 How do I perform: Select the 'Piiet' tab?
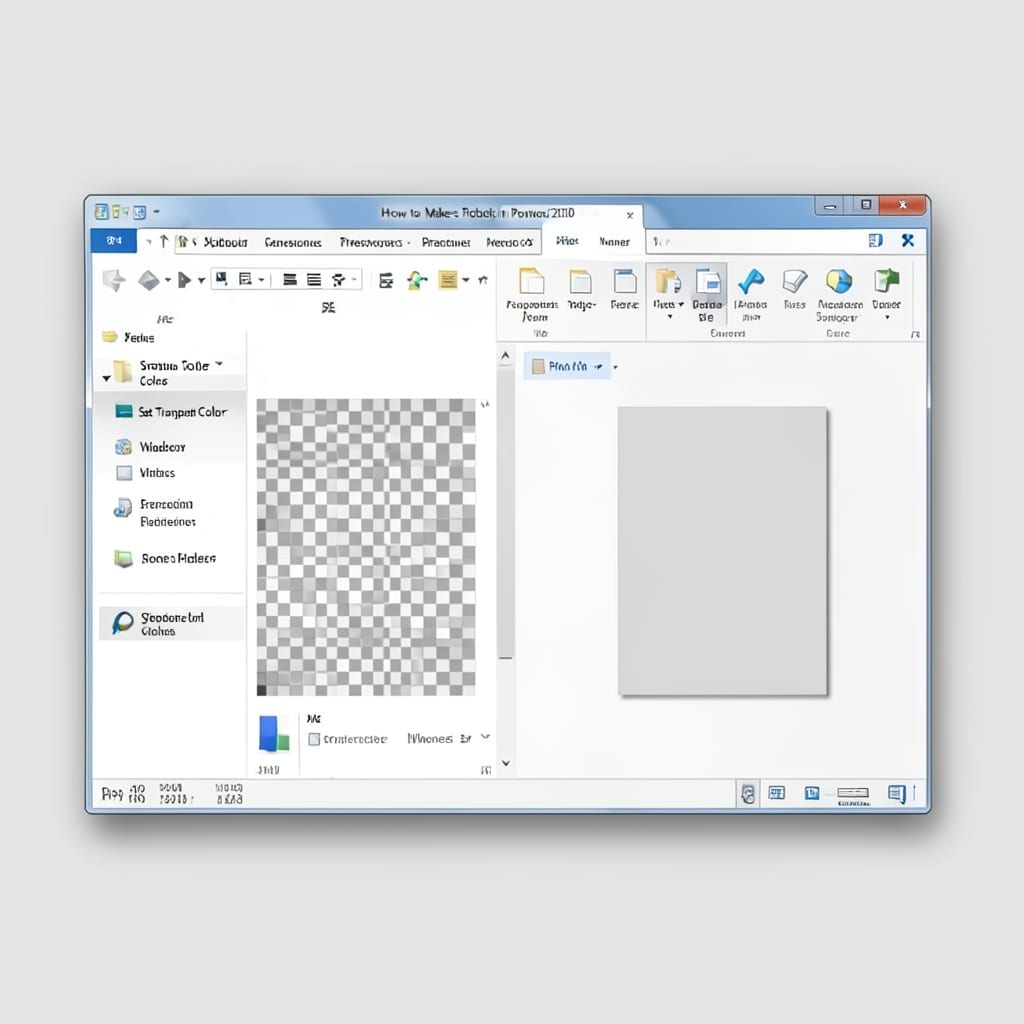pyautogui.click(x=567, y=241)
